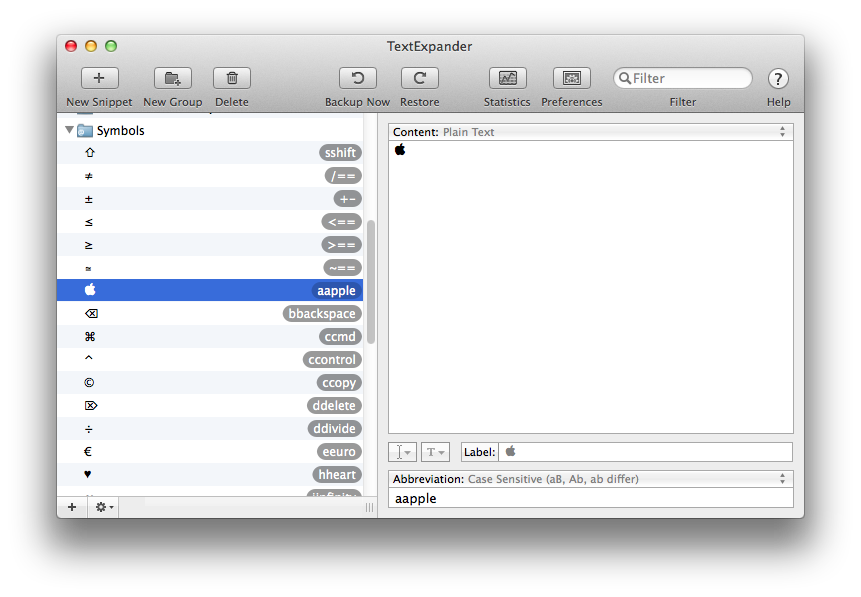The image size is (861, 597).
Task: Click the abbreviation field containing aapple
Action: click(591, 498)
